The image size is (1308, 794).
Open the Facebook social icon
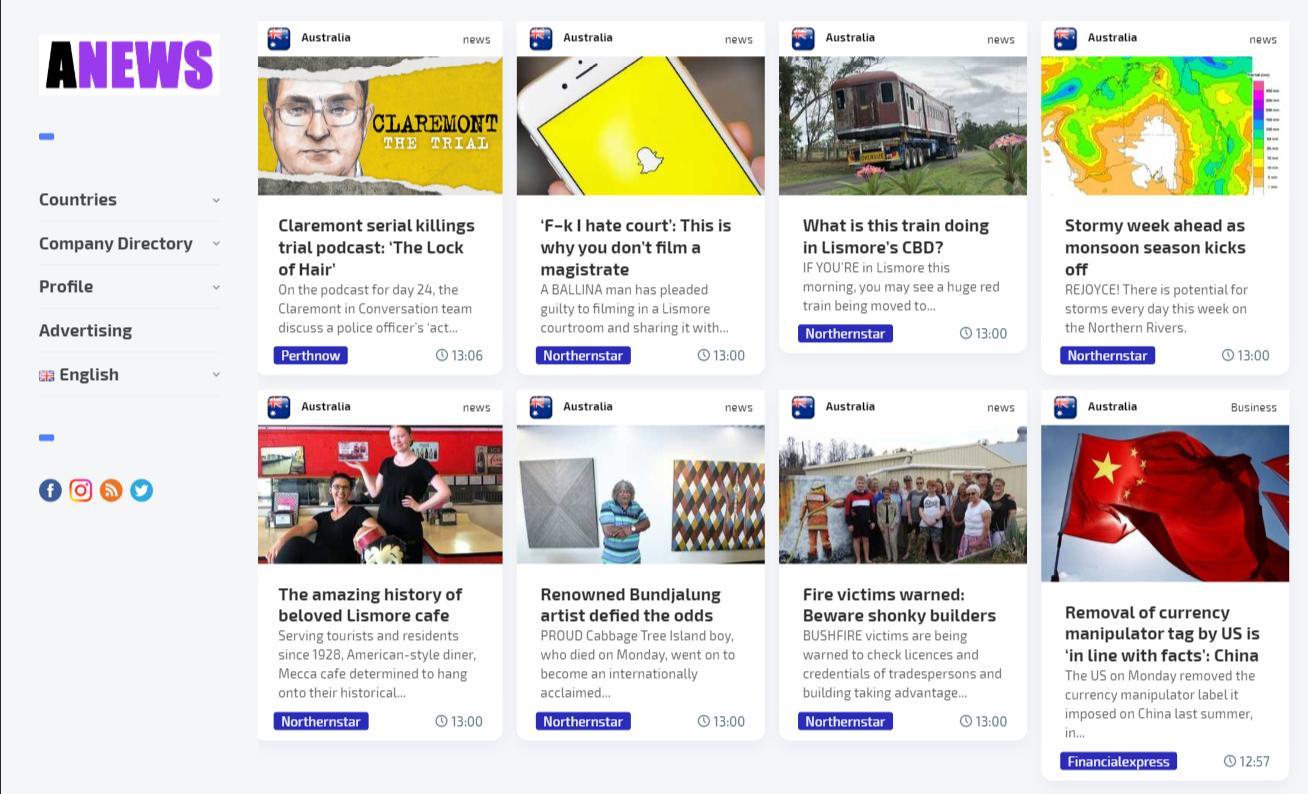click(50, 490)
